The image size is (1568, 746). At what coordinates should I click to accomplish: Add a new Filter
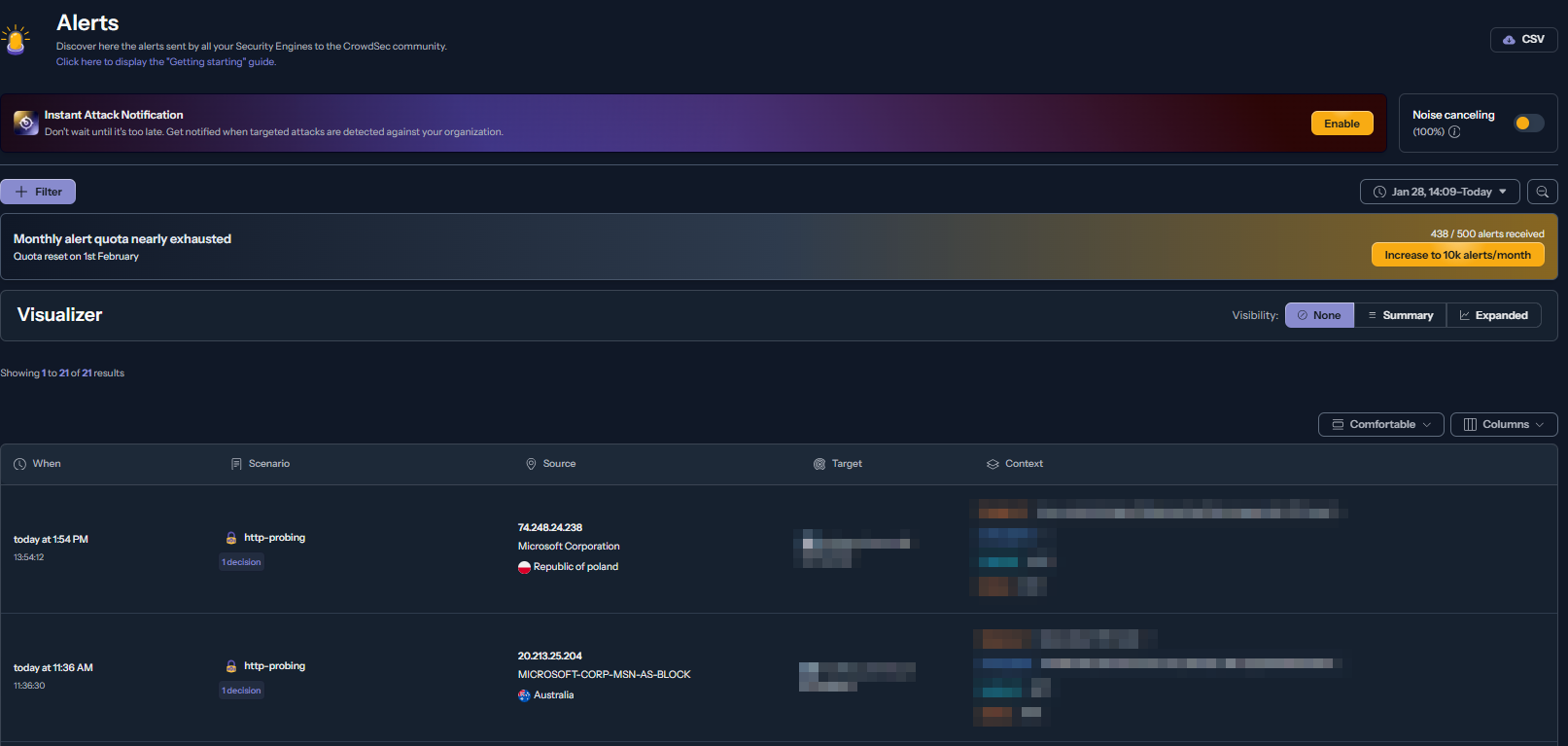(x=38, y=192)
